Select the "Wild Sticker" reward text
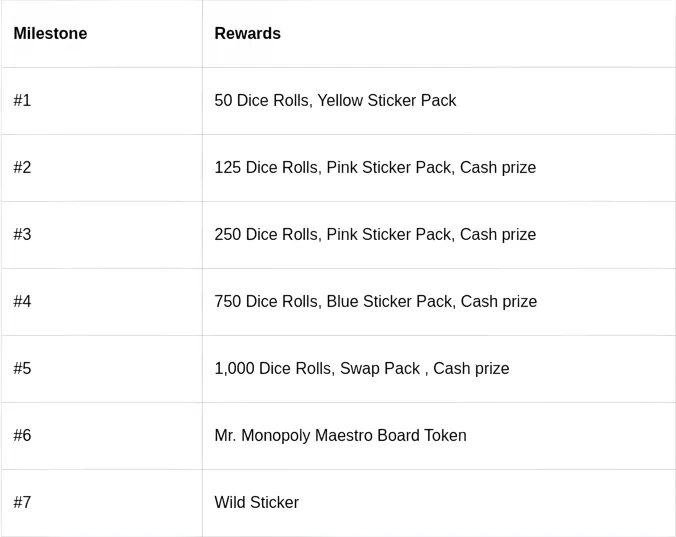Viewport: 676px width, 537px height. (x=256, y=503)
